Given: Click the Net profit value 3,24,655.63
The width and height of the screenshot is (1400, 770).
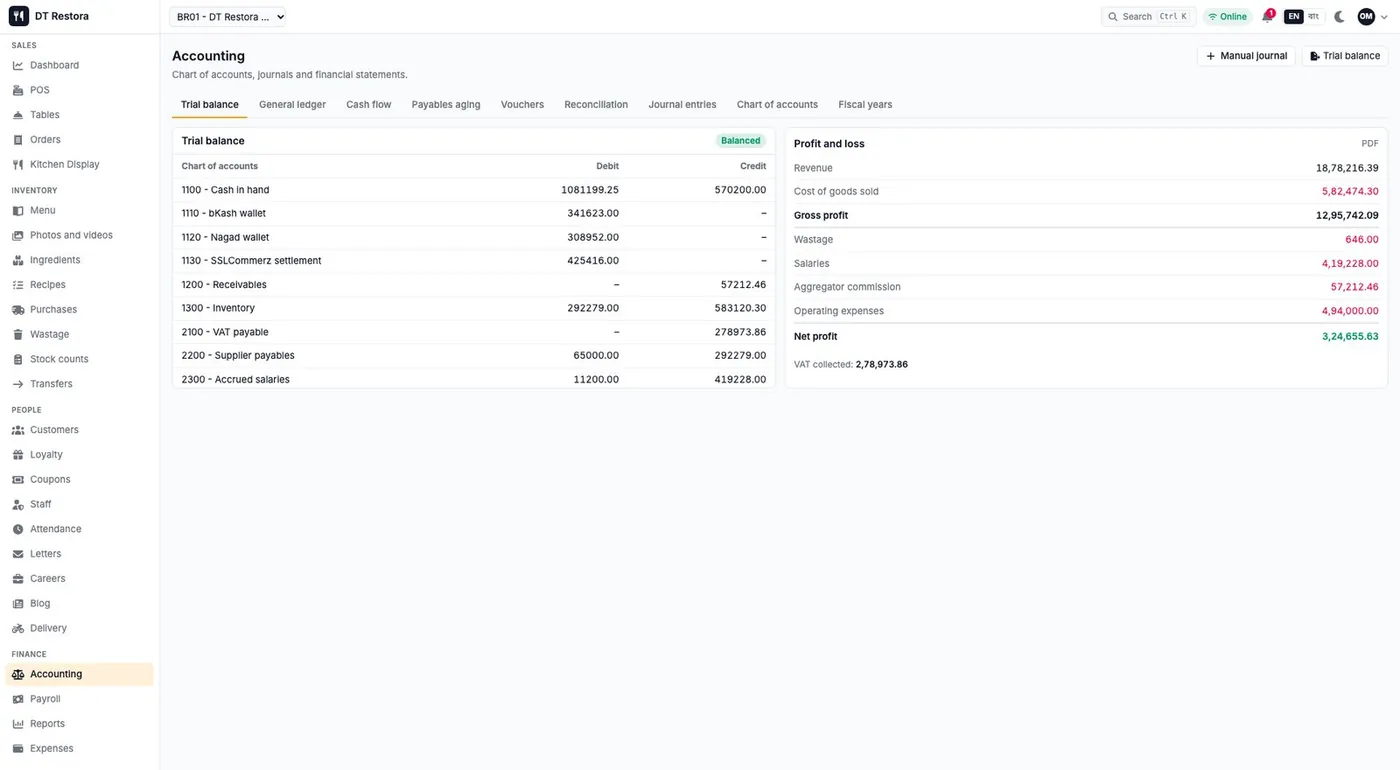Looking at the screenshot, I should [x=1350, y=337].
